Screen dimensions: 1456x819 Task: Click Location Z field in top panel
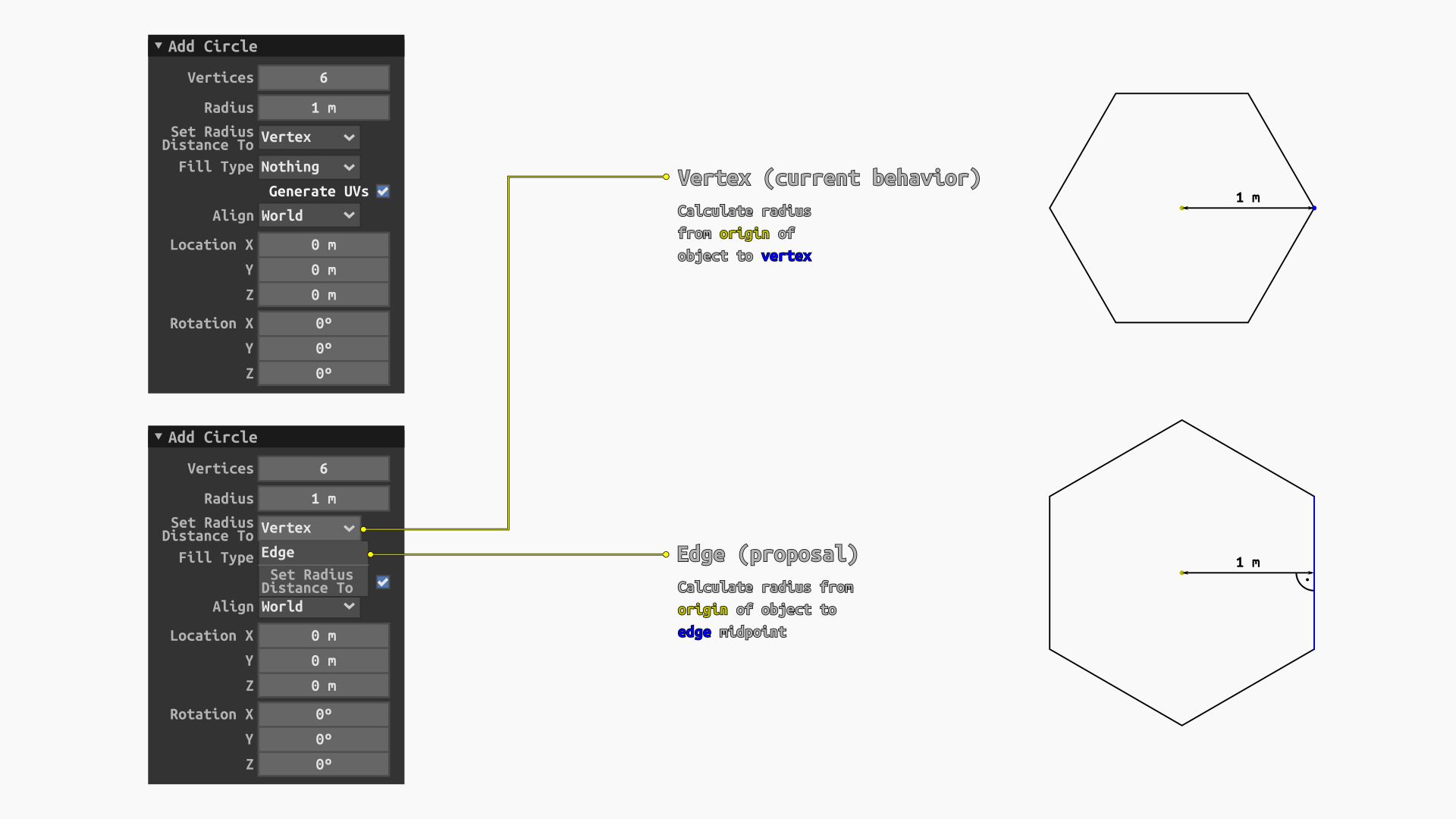coord(324,295)
